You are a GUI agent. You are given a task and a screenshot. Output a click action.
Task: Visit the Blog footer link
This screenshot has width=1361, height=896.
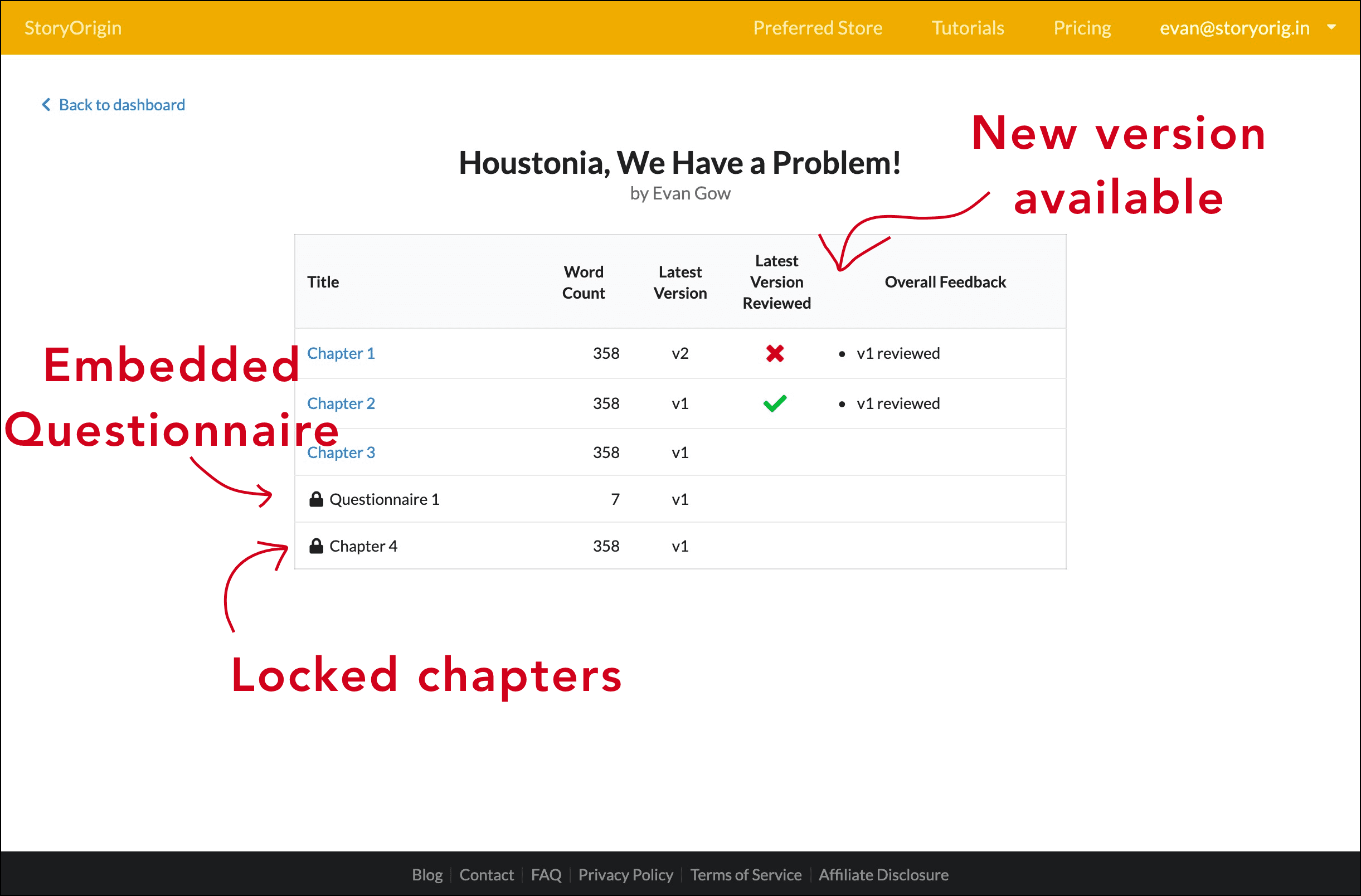(x=426, y=875)
